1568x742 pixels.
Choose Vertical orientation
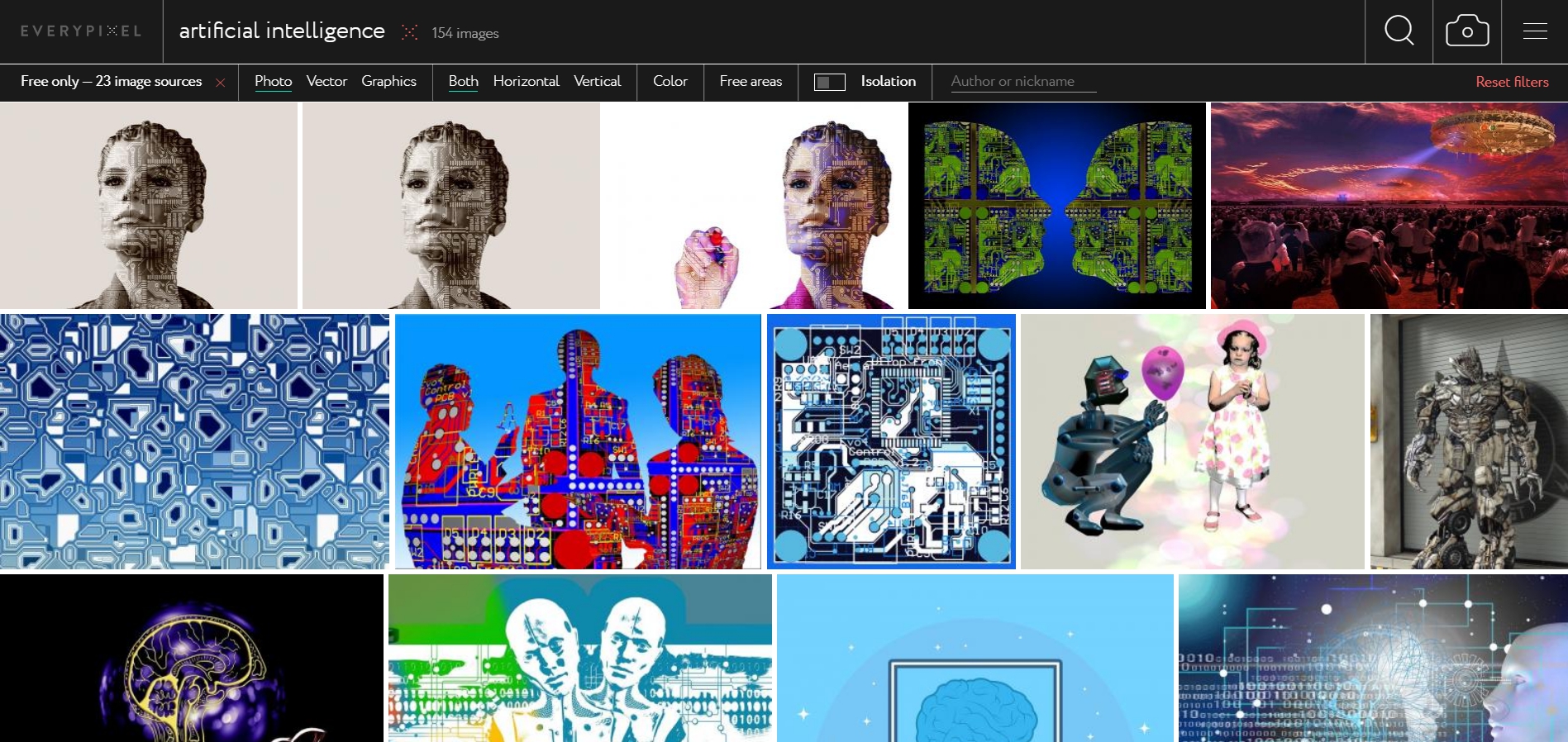pyautogui.click(x=597, y=81)
